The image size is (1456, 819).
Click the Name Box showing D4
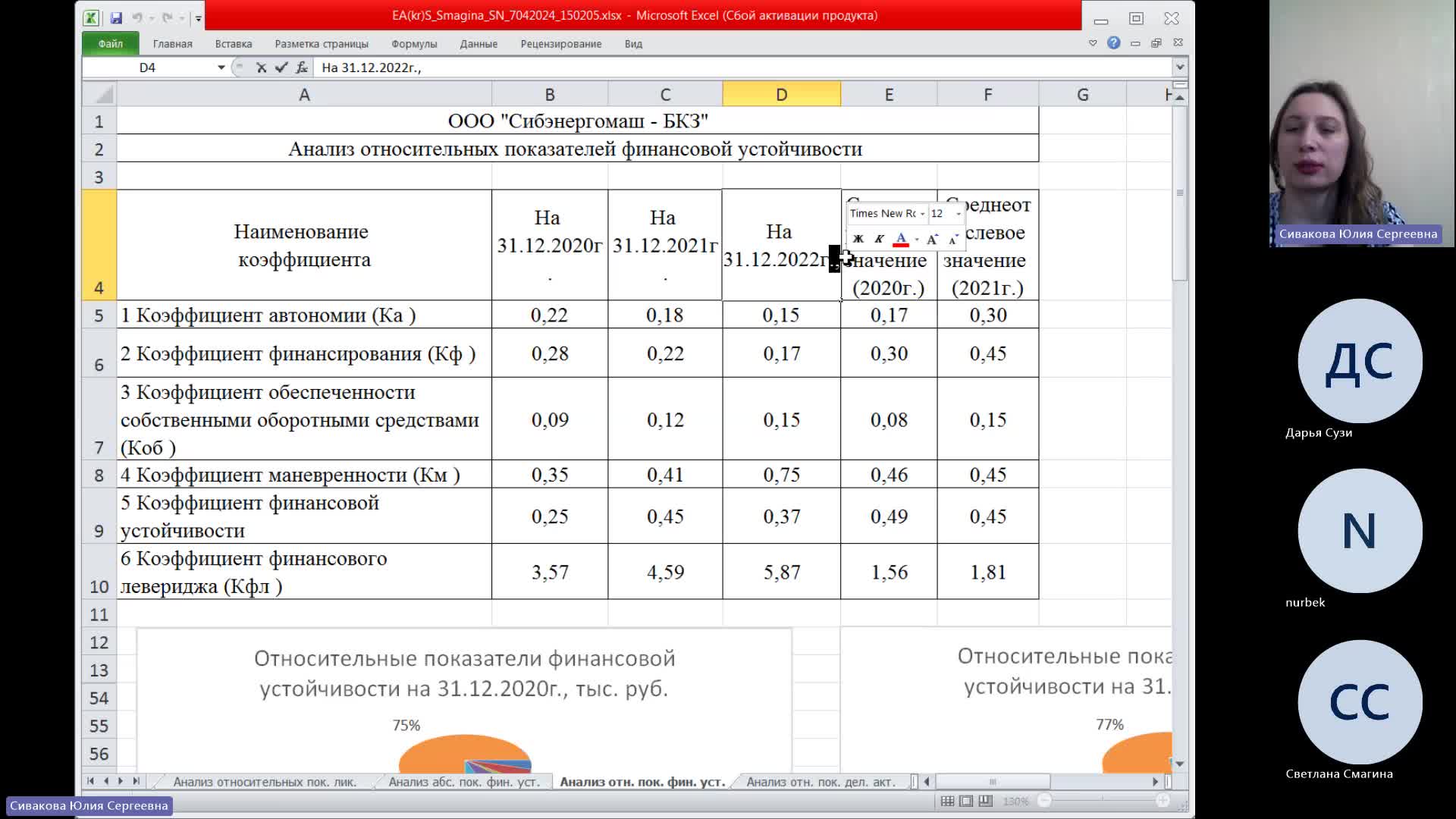(148, 67)
